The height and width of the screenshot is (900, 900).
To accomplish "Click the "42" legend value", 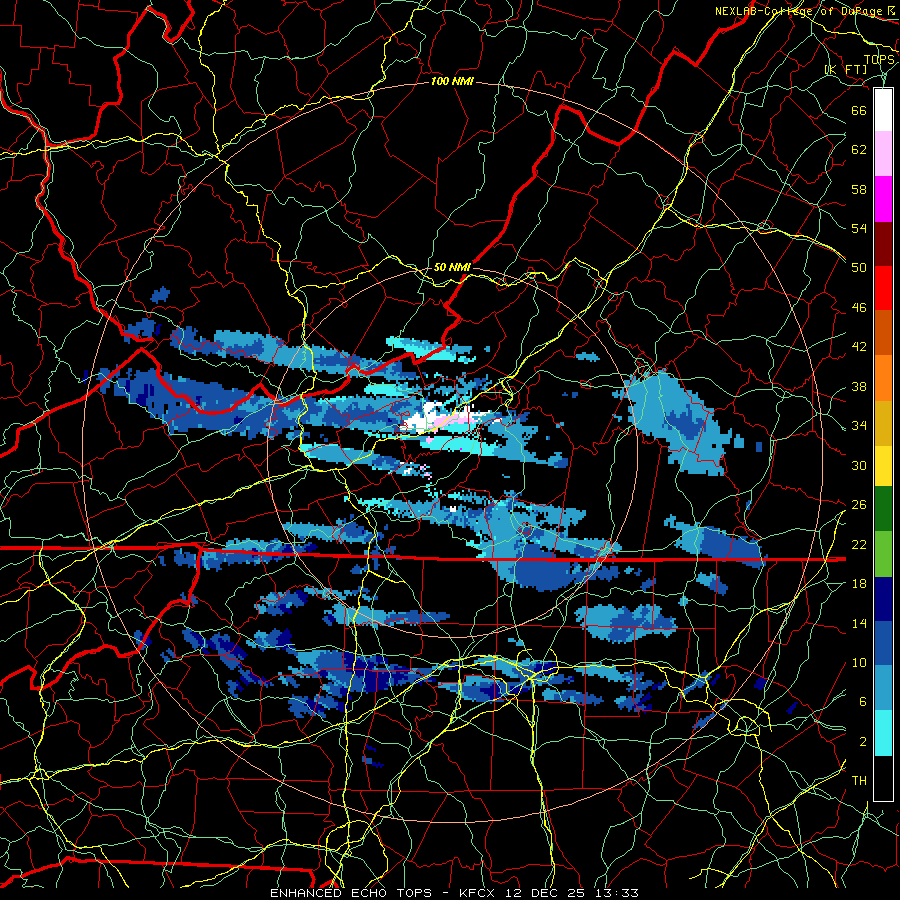I will 859,347.
